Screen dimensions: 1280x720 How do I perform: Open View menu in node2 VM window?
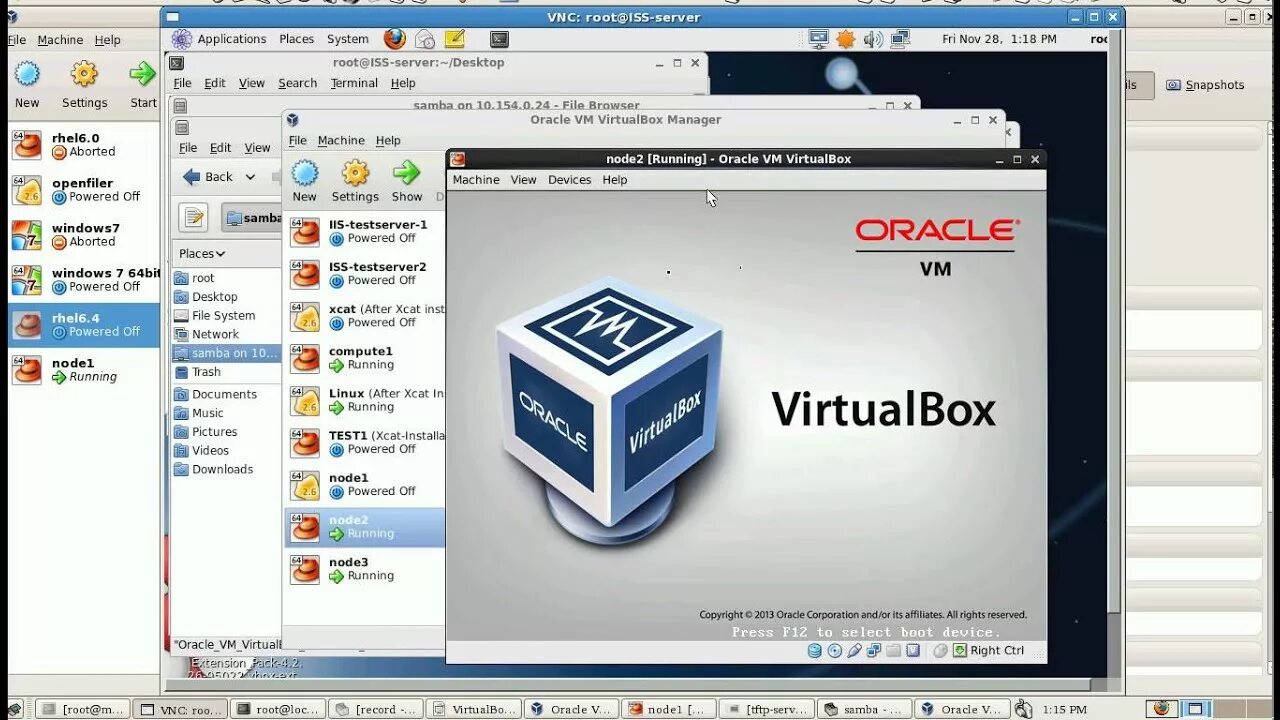click(524, 180)
